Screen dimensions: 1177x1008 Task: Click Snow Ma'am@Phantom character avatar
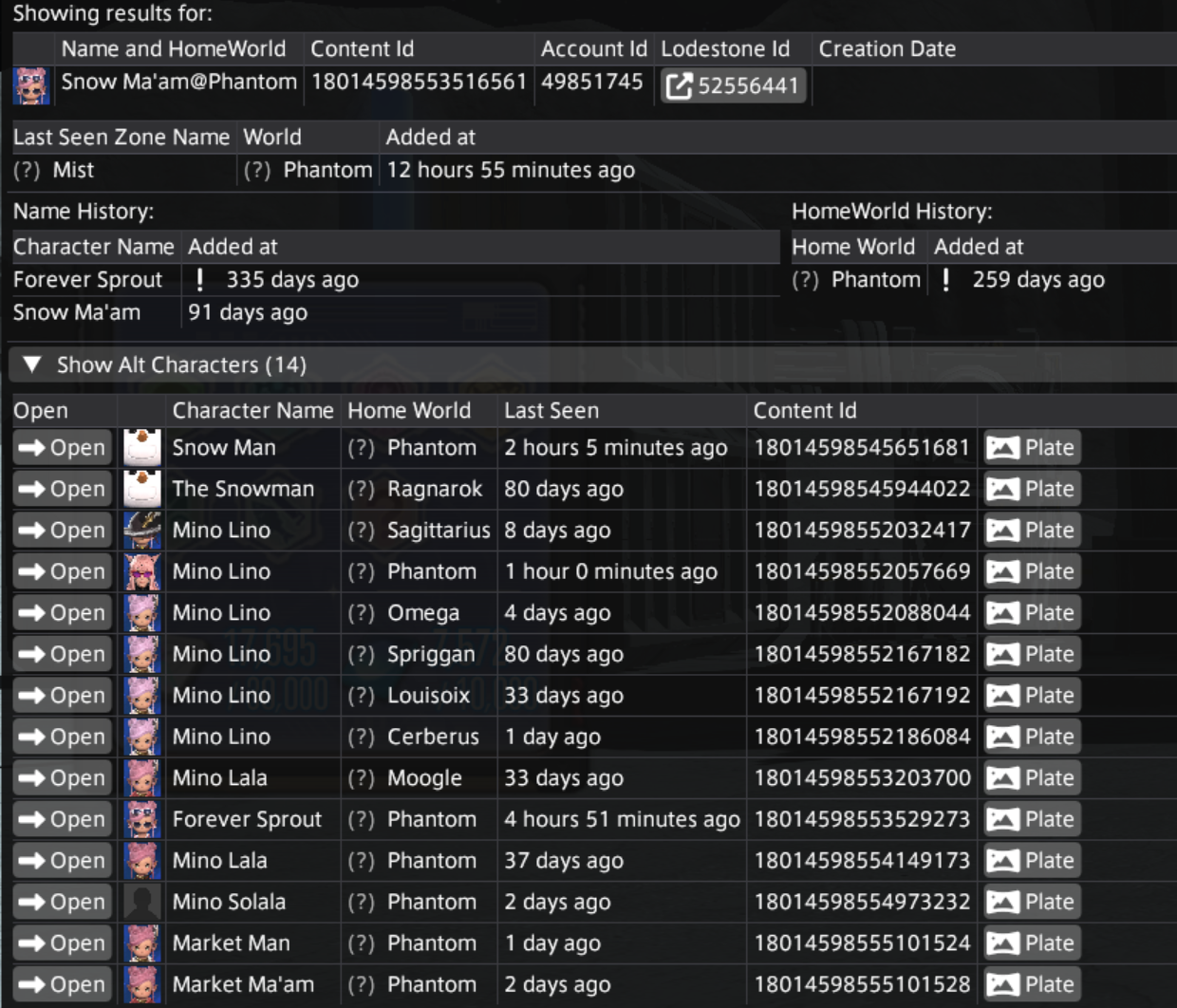pos(31,85)
